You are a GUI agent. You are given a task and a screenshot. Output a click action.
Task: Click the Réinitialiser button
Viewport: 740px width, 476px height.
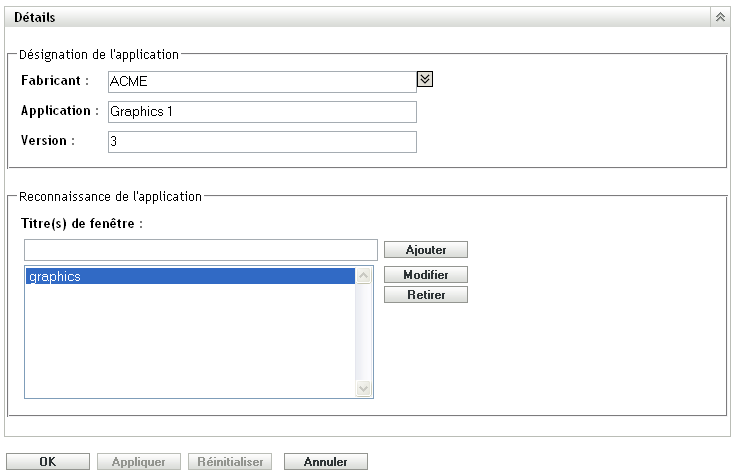229,462
